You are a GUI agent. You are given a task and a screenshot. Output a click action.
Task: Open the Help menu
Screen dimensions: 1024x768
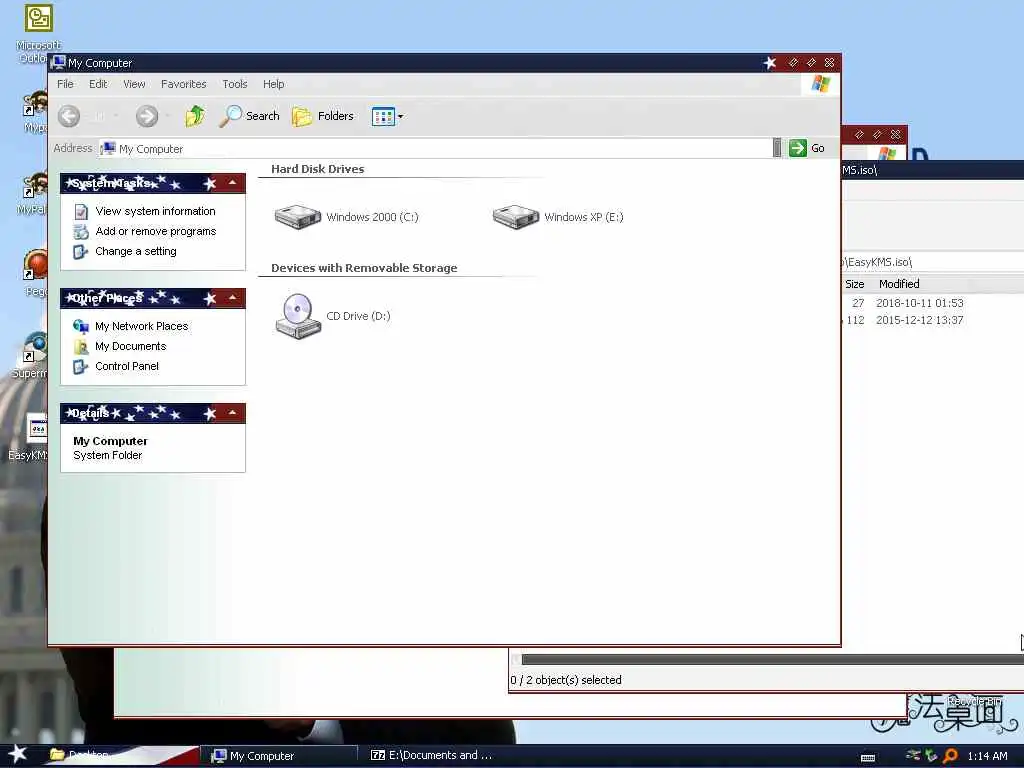click(274, 84)
